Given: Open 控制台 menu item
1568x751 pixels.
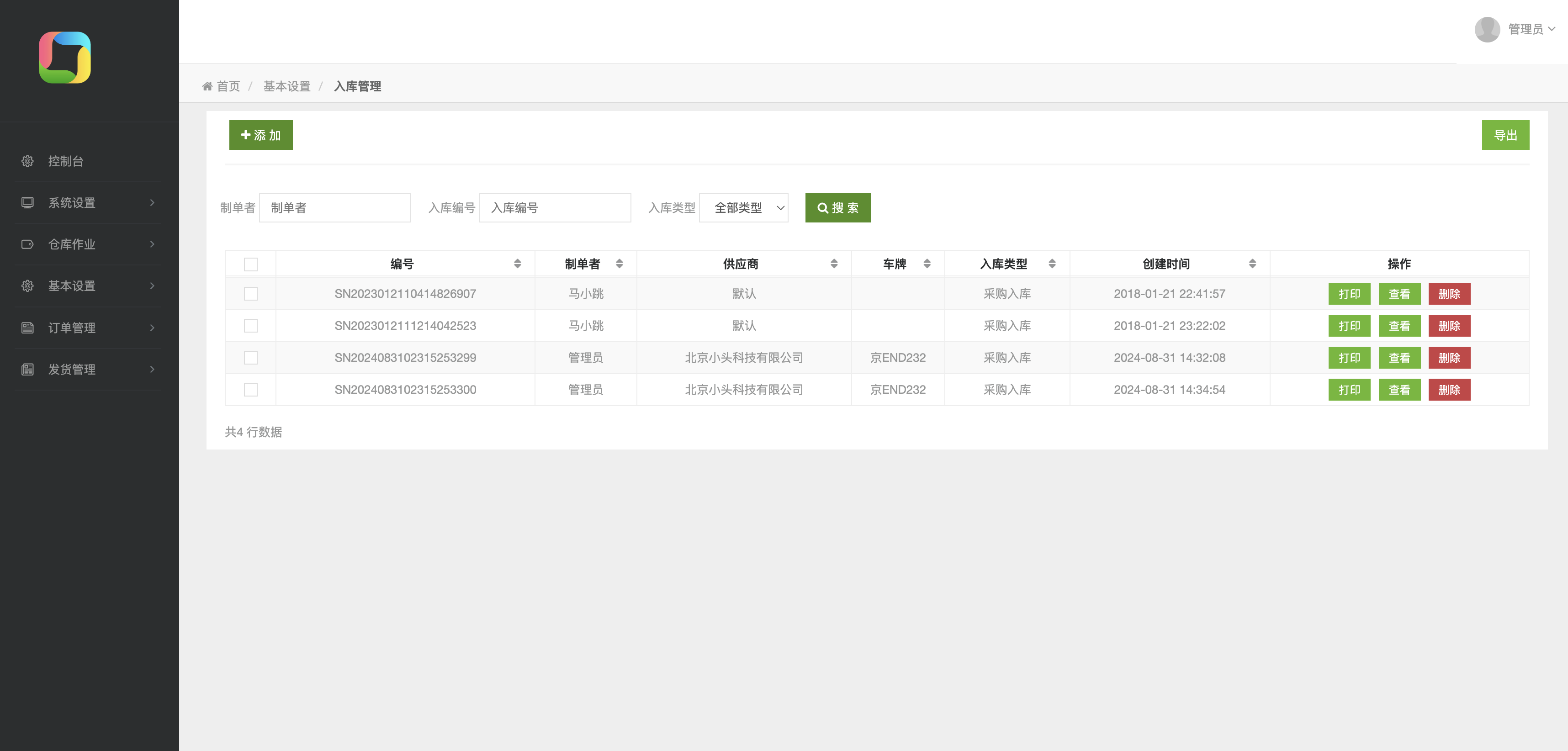Looking at the screenshot, I should (x=88, y=161).
